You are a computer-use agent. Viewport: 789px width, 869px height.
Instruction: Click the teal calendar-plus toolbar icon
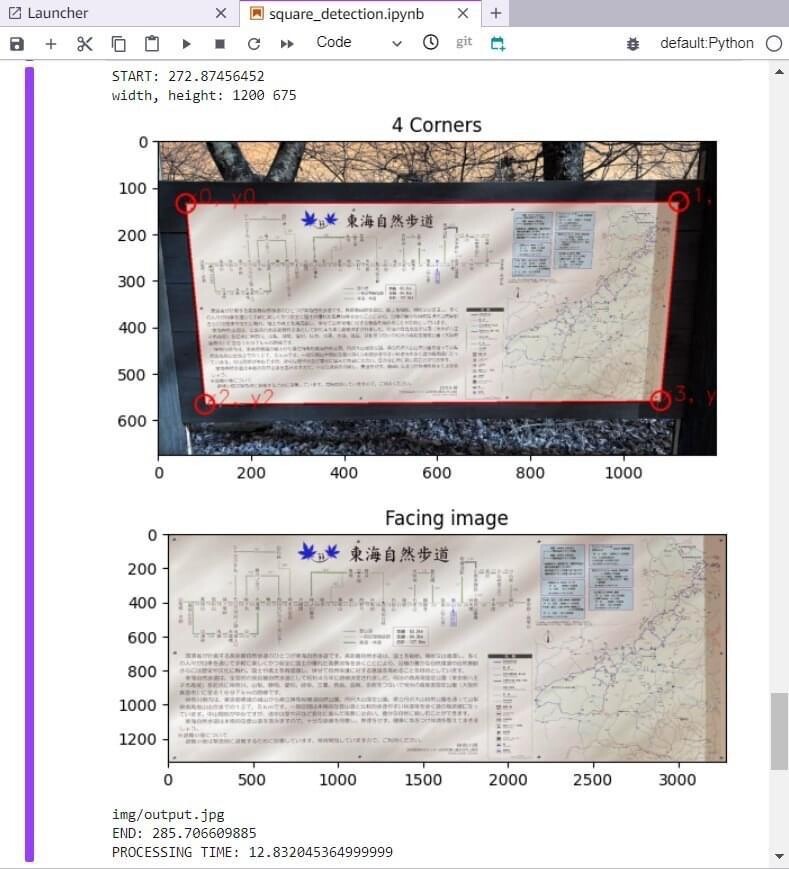coord(498,44)
